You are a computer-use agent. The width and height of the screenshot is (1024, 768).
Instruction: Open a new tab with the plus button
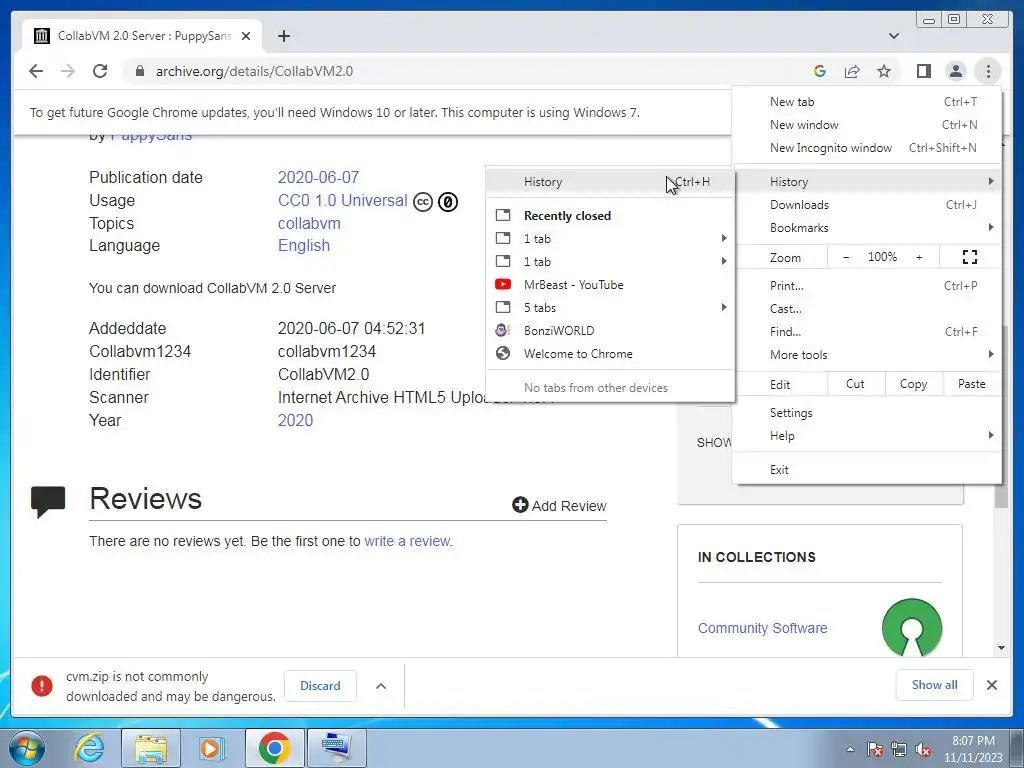point(283,36)
